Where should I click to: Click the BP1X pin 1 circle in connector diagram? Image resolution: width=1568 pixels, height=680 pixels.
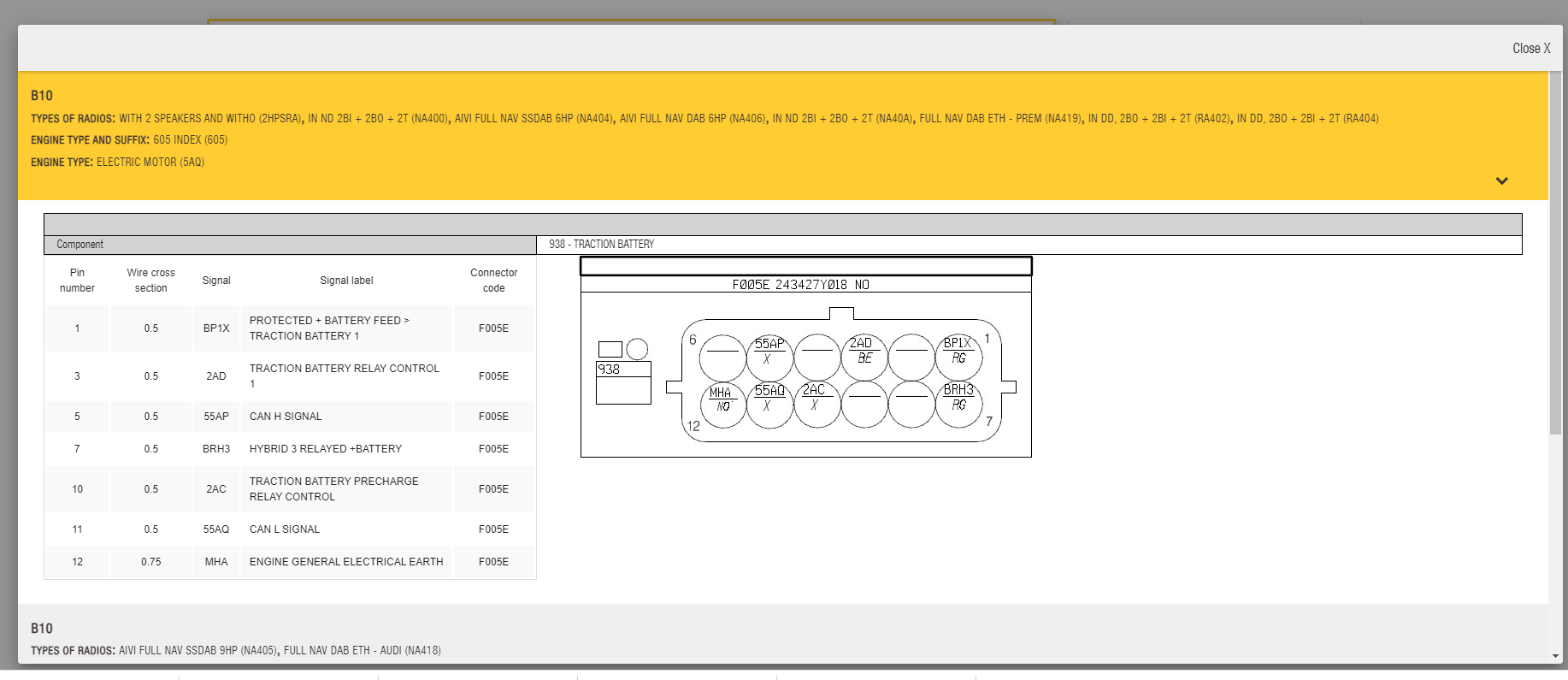coord(958,357)
